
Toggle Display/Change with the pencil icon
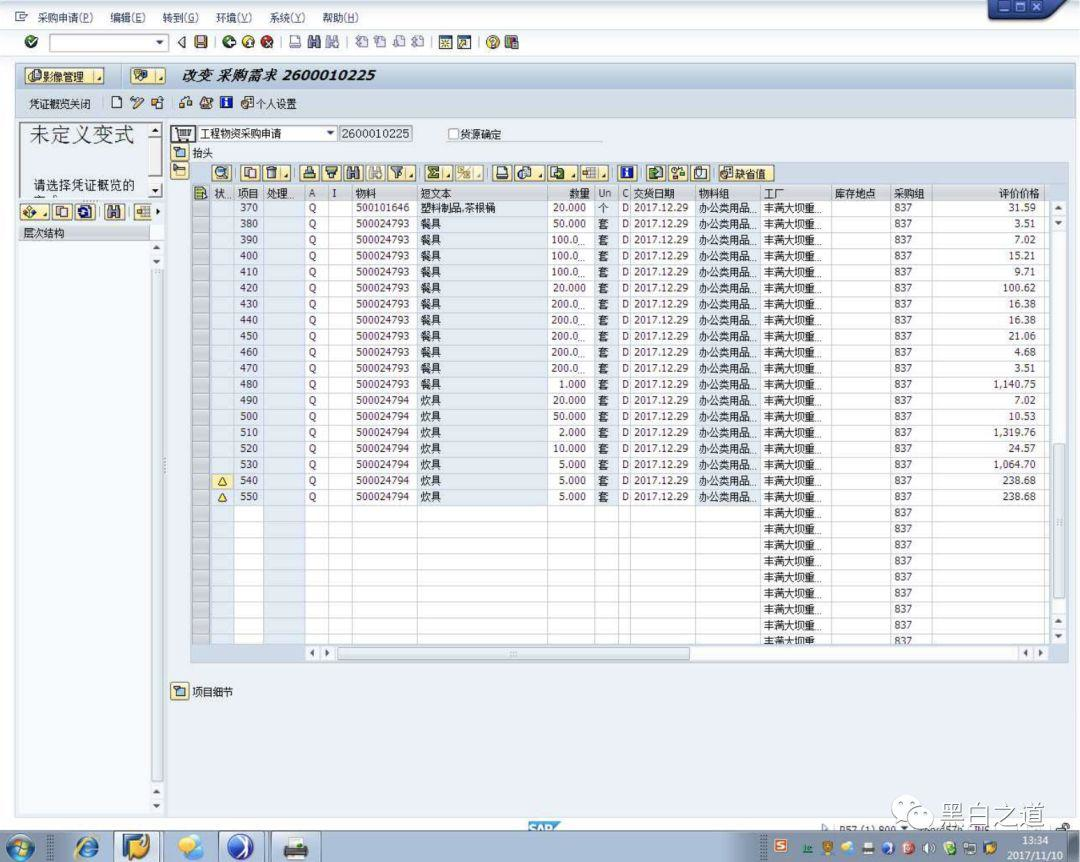tap(137, 103)
